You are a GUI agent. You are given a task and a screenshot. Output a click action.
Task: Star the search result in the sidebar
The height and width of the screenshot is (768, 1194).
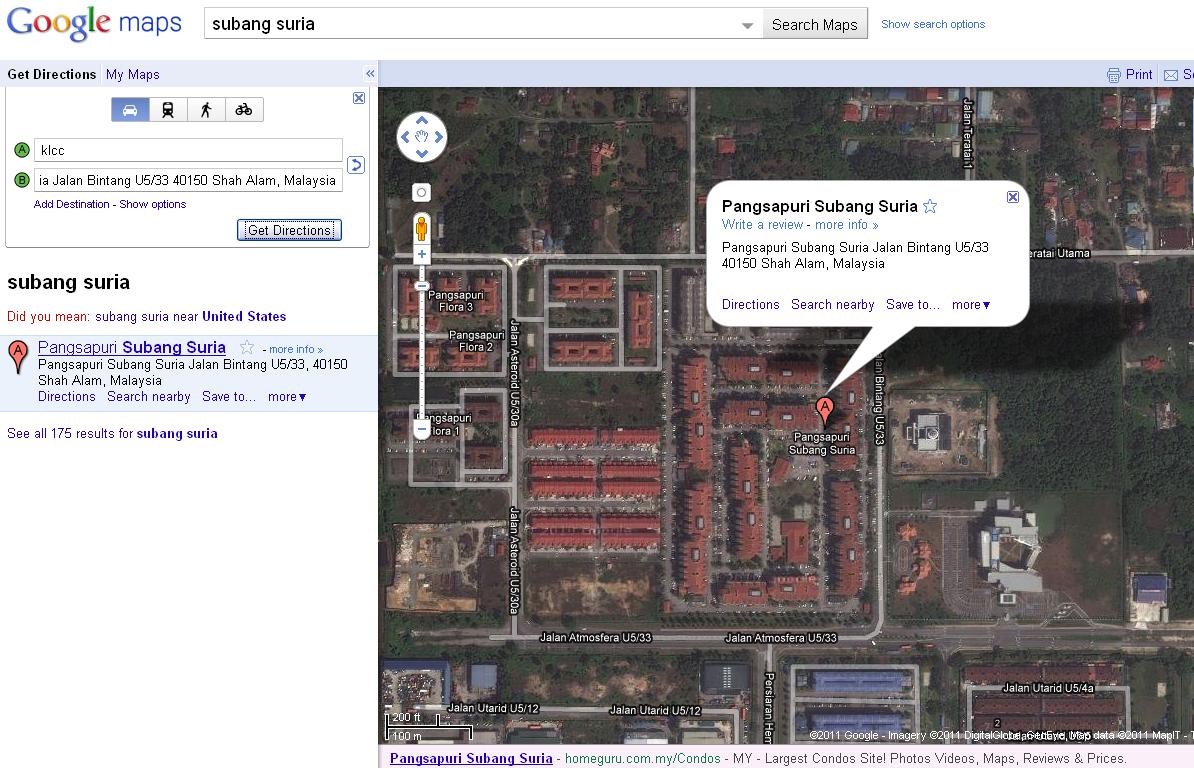point(246,347)
